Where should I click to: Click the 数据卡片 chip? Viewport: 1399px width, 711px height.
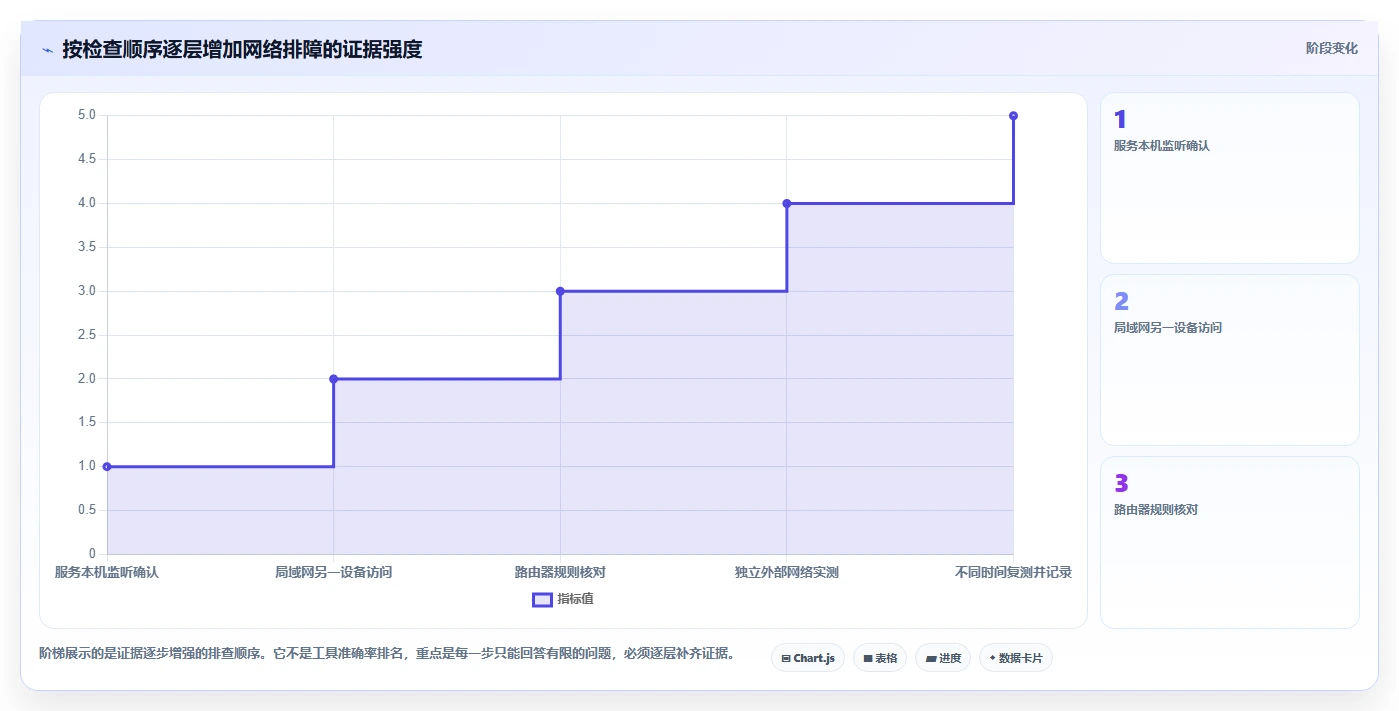[1016, 658]
